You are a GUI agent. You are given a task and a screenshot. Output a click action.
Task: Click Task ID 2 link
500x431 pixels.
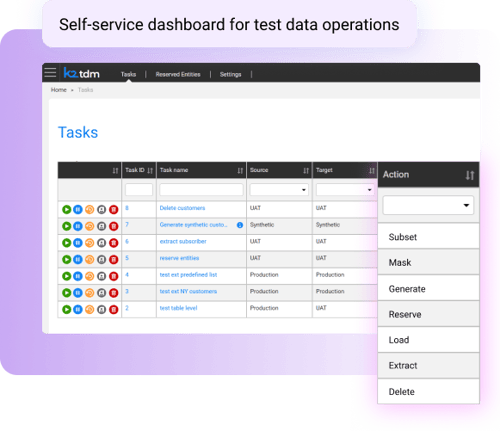127,308
